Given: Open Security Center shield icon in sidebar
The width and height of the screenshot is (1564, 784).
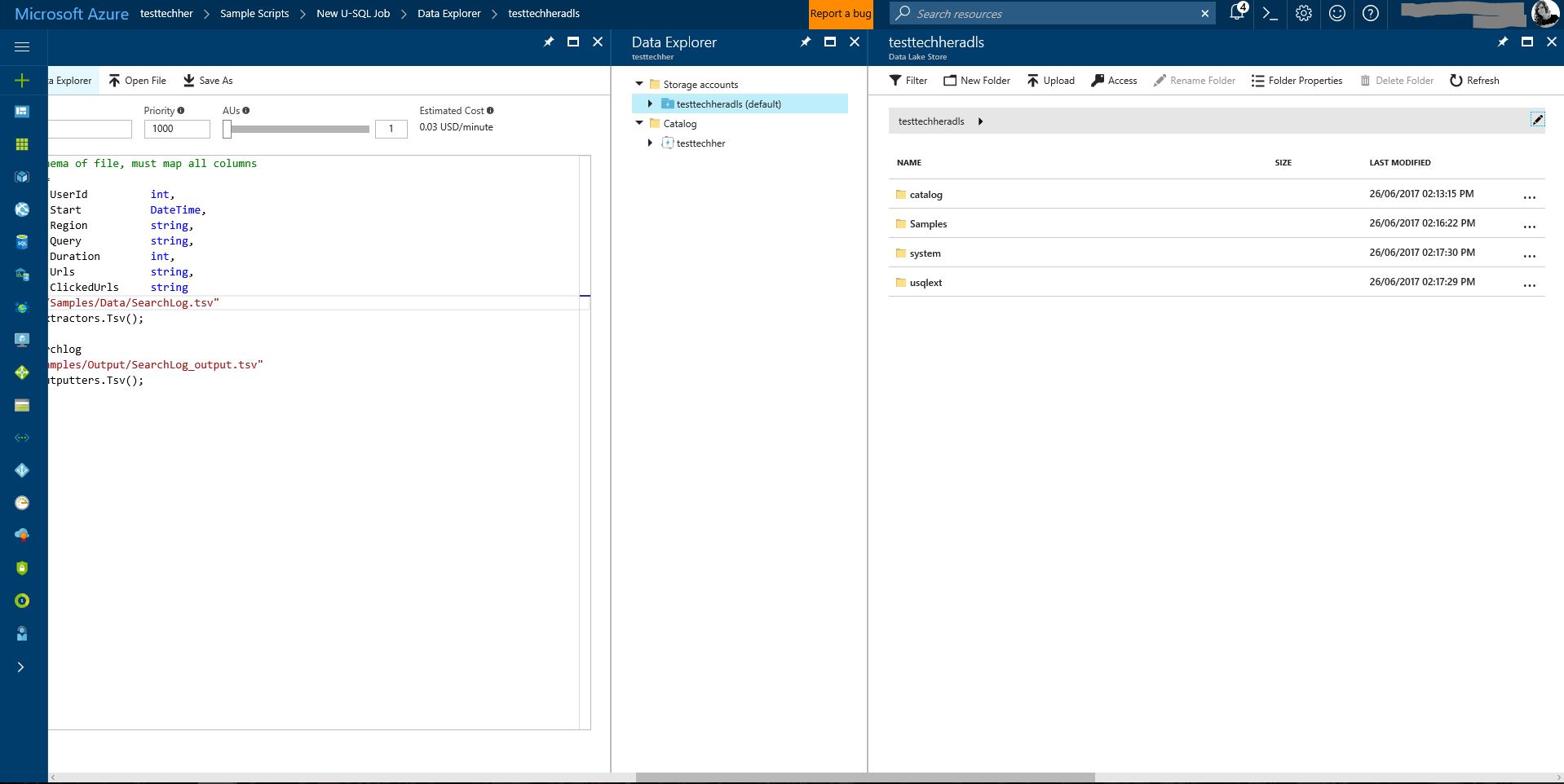Looking at the screenshot, I should 22,568.
